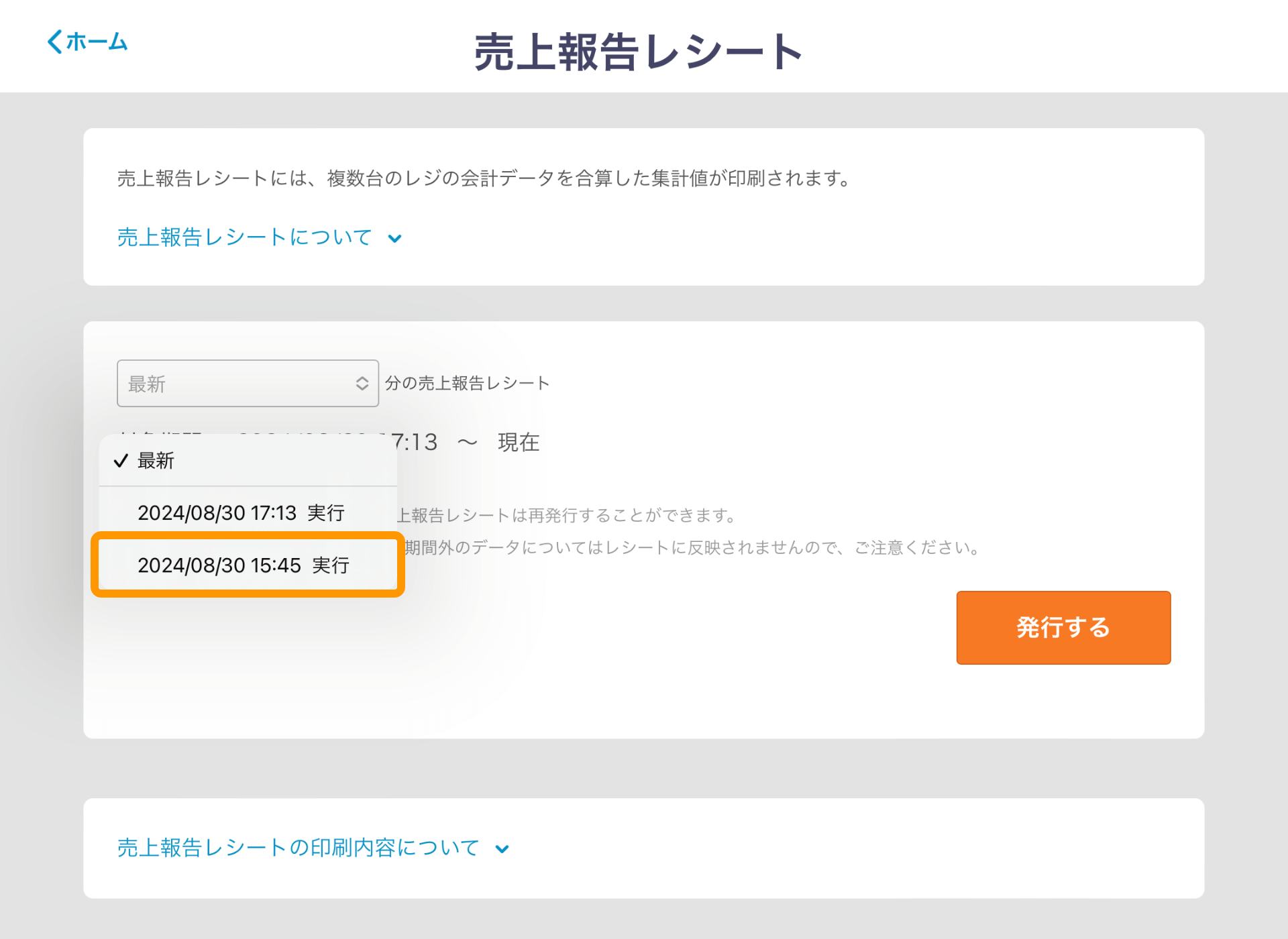
Task: Expand chevron next to 売上報告レシートについて
Action: point(395,238)
